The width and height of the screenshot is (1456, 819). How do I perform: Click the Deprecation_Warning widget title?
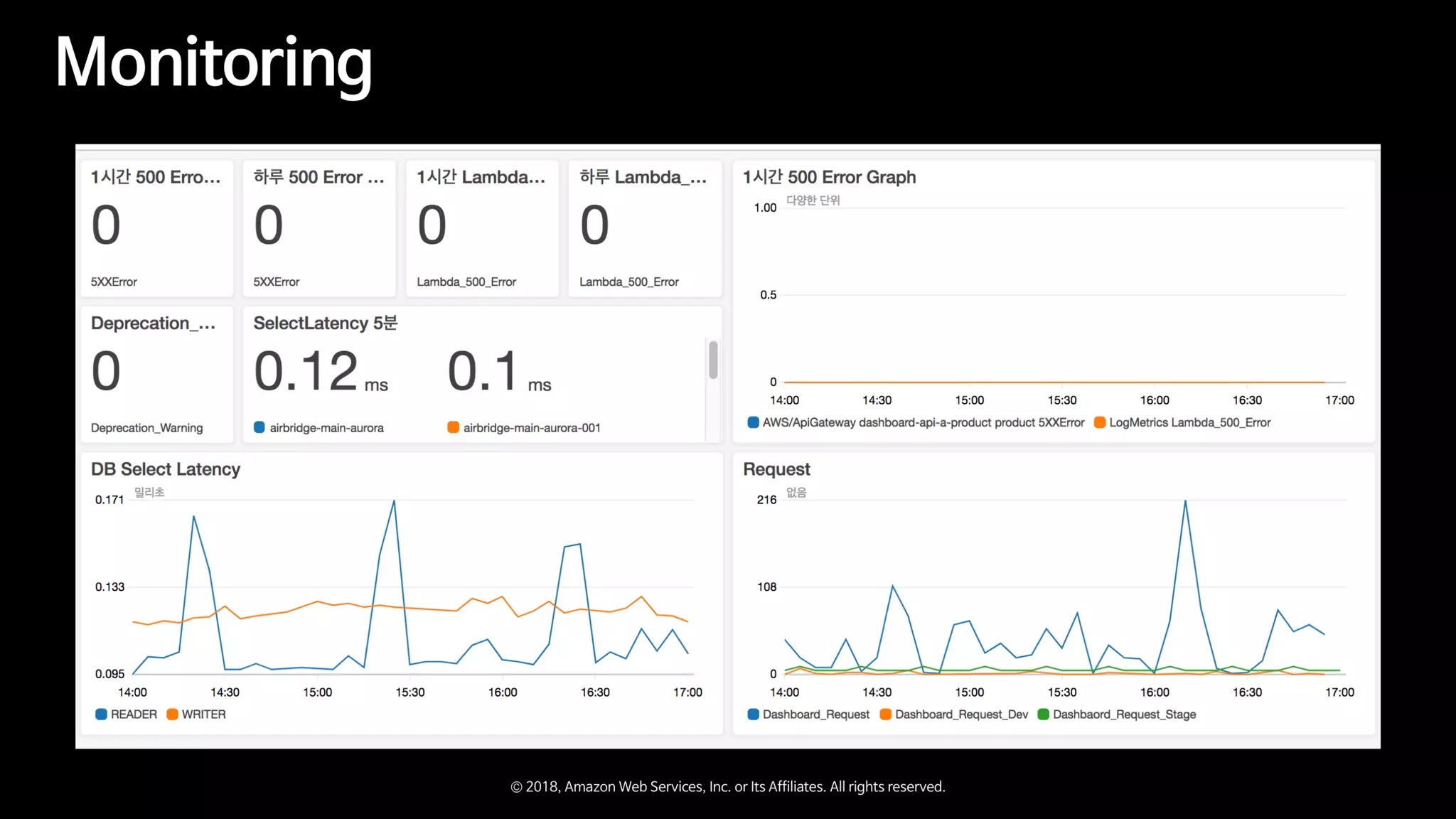154,323
